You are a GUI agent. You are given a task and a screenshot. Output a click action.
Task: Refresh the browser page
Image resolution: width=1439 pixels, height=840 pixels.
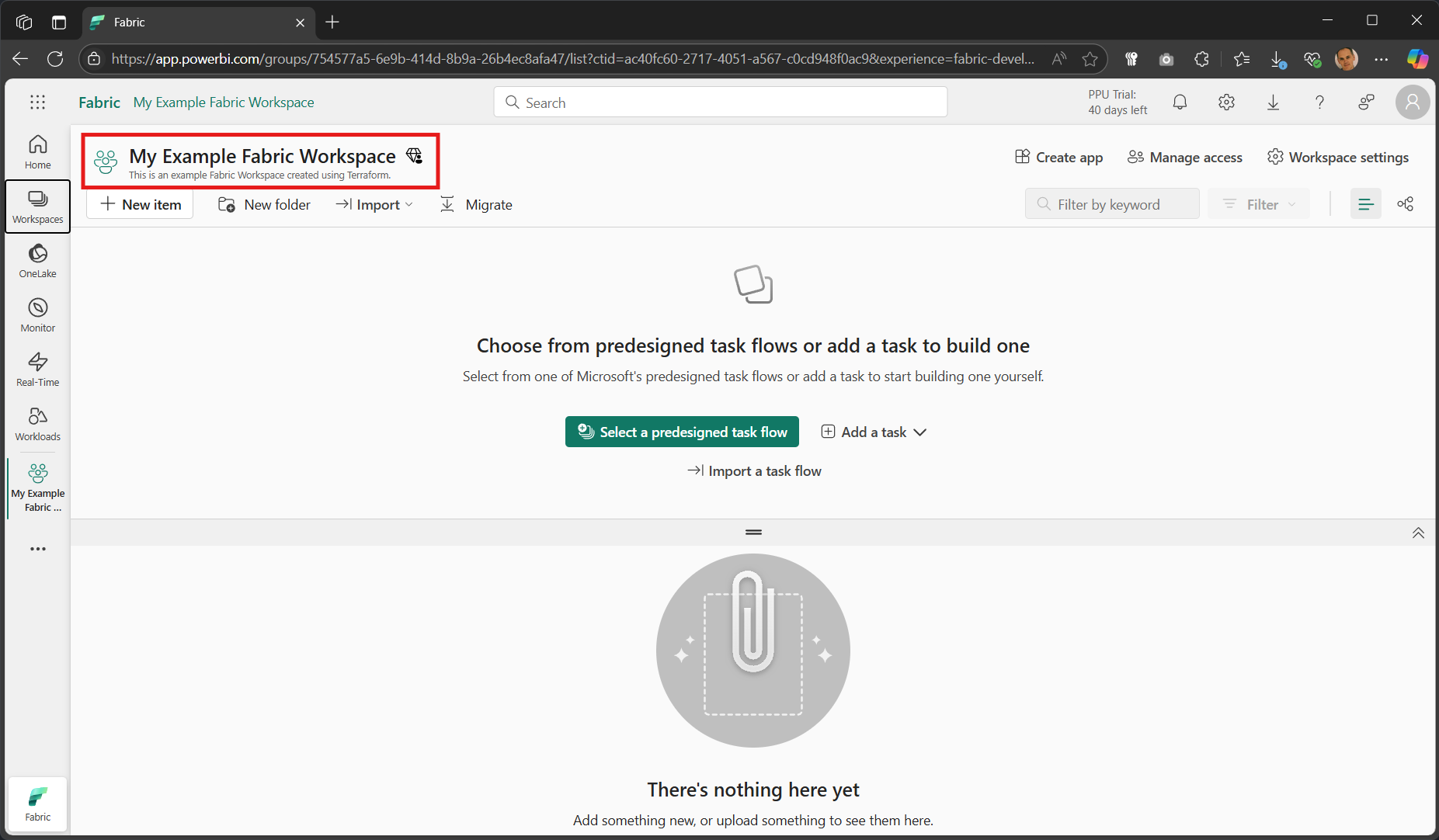tap(55, 59)
